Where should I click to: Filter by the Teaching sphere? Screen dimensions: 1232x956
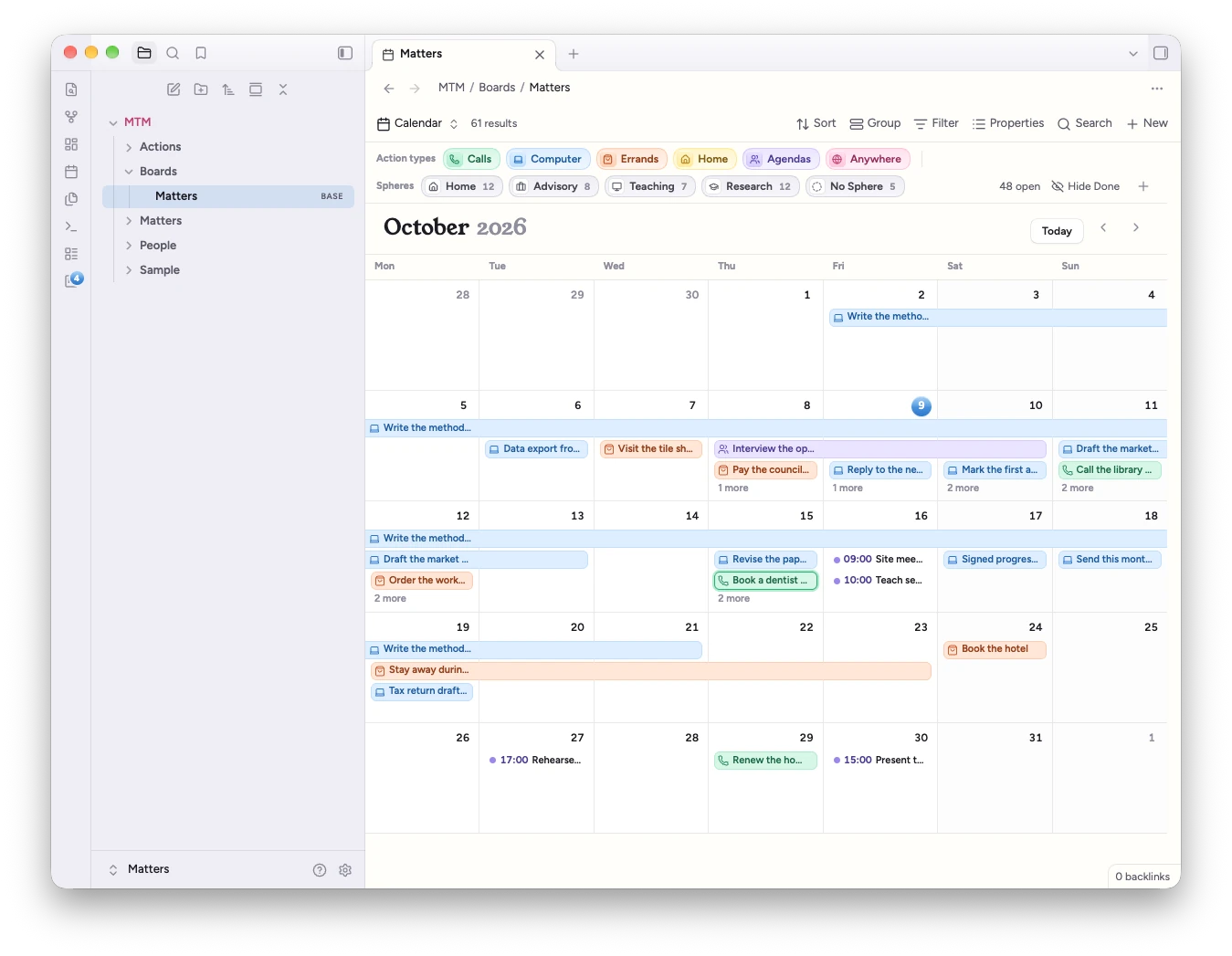point(649,186)
